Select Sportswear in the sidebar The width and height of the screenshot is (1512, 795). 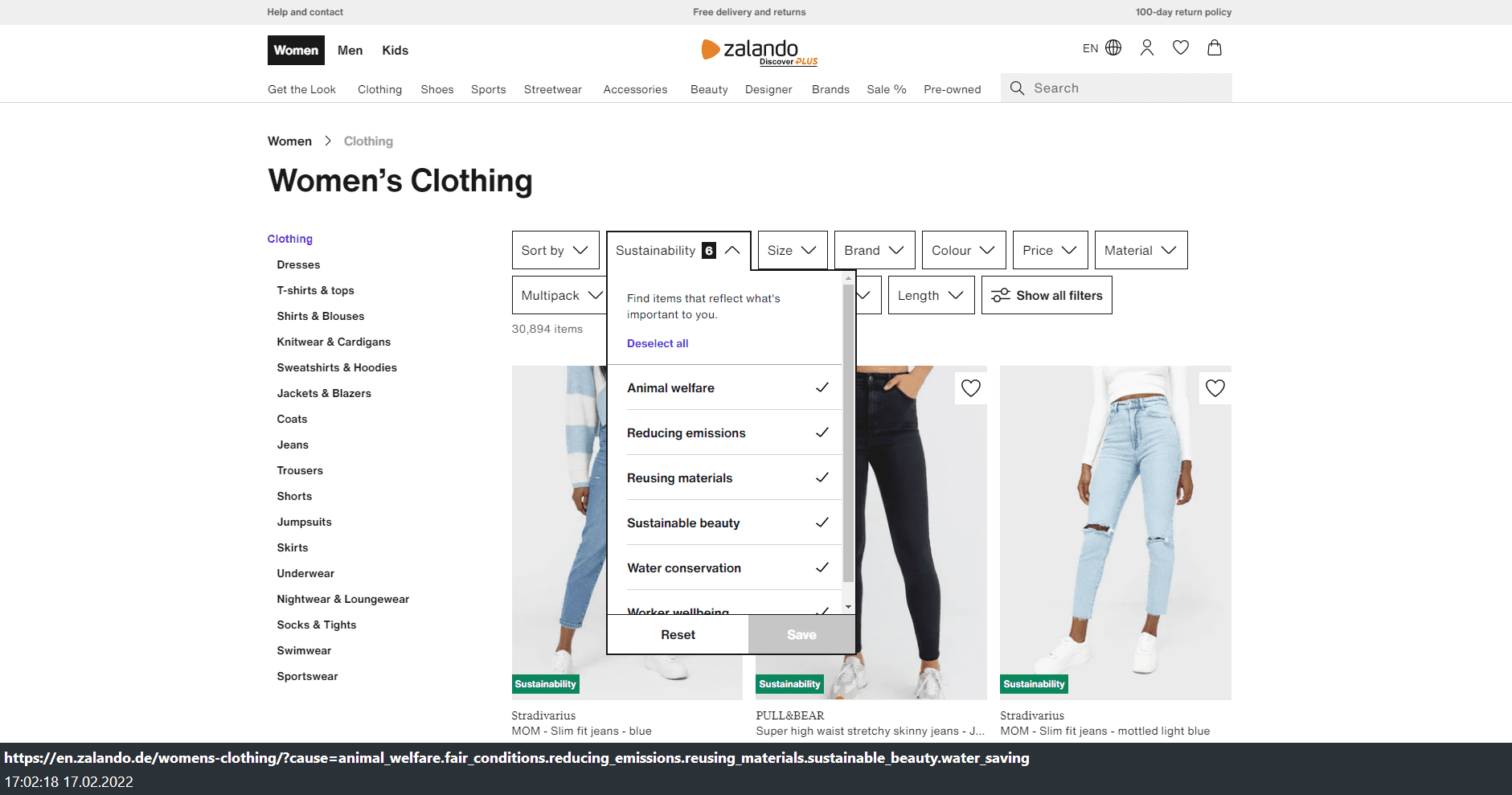pos(307,676)
